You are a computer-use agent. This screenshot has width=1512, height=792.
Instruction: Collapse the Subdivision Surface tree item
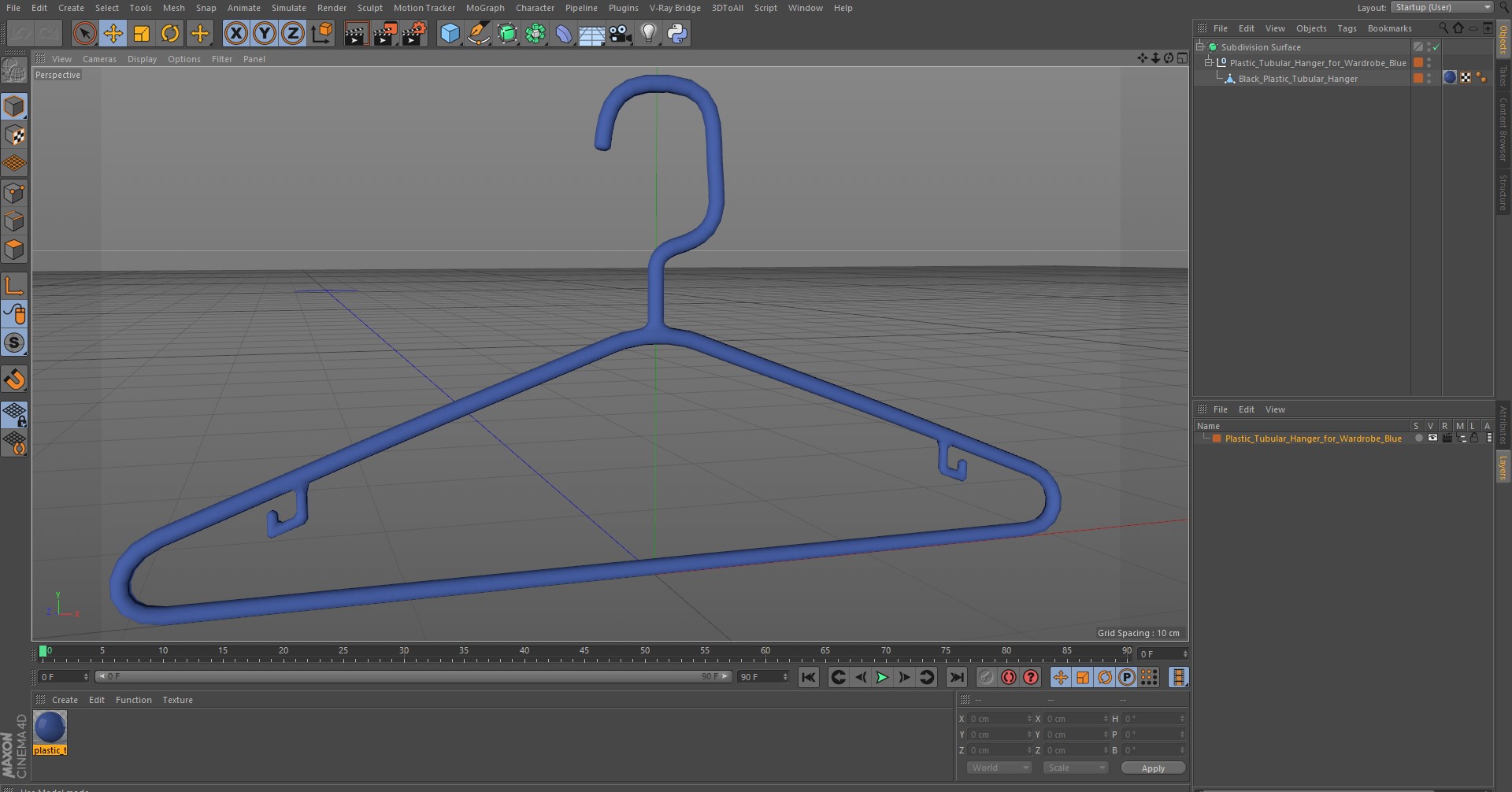click(1200, 46)
